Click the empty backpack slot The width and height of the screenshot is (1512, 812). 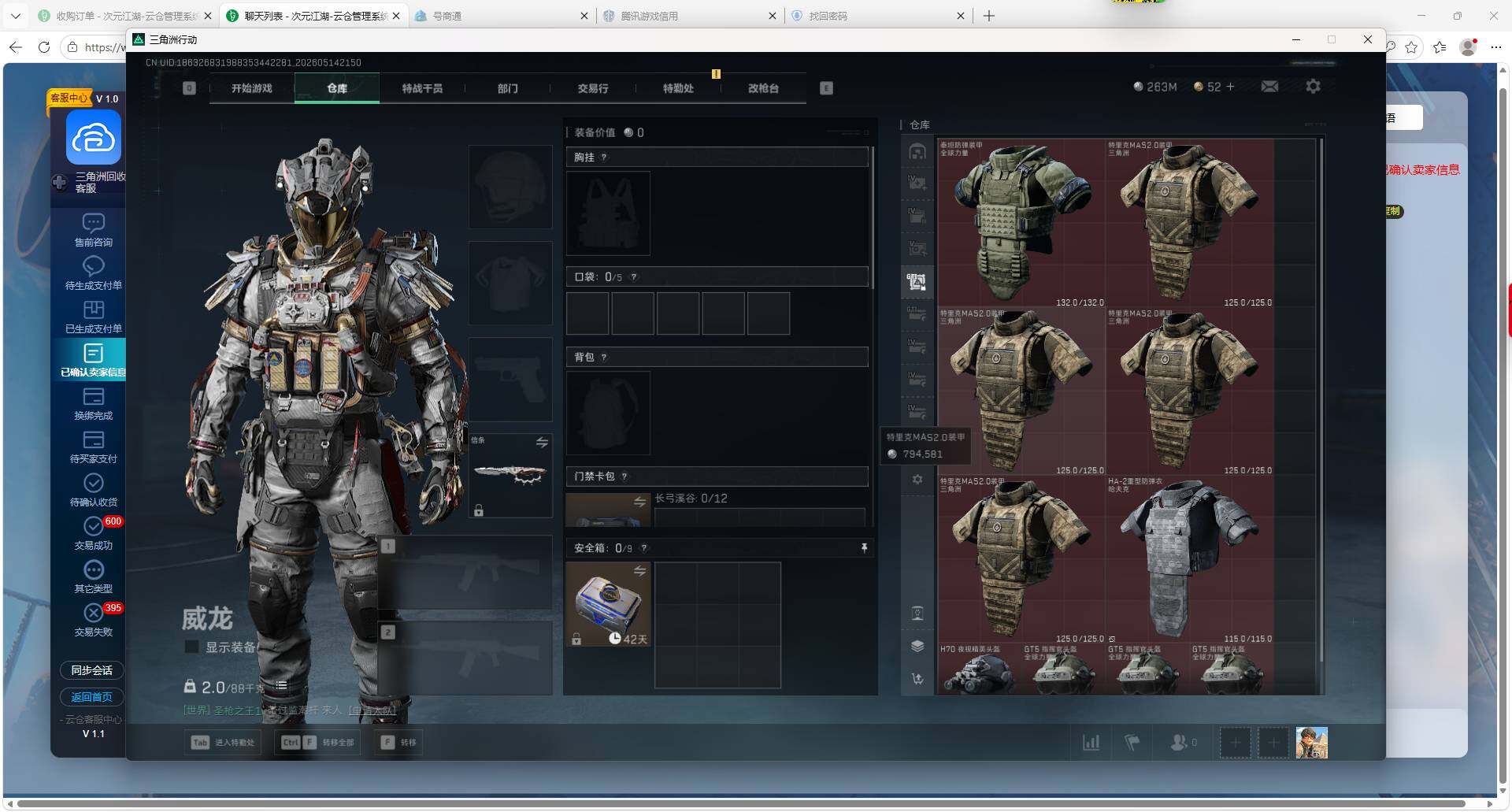pyautogui.click(x=608, y=413)
